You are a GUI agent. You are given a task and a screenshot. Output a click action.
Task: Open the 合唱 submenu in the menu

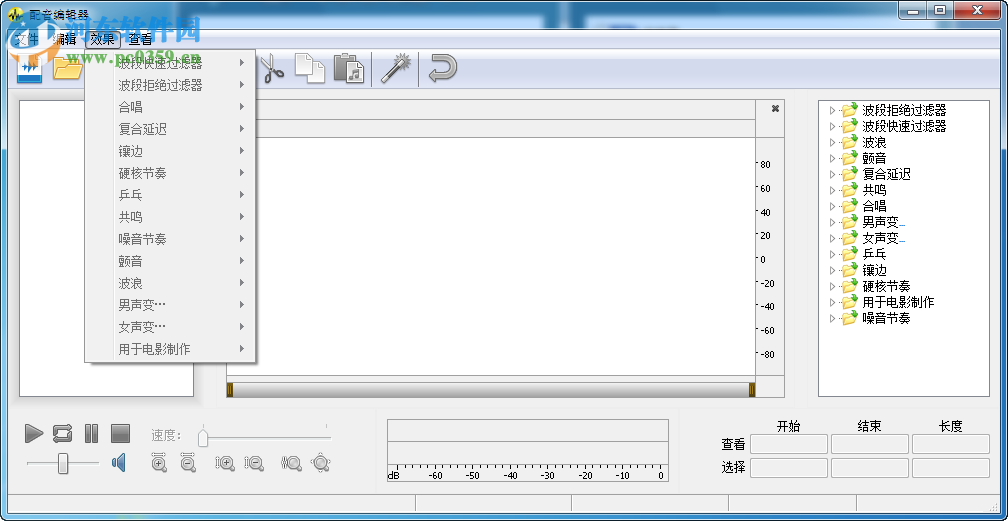click(x=170, y=107)
